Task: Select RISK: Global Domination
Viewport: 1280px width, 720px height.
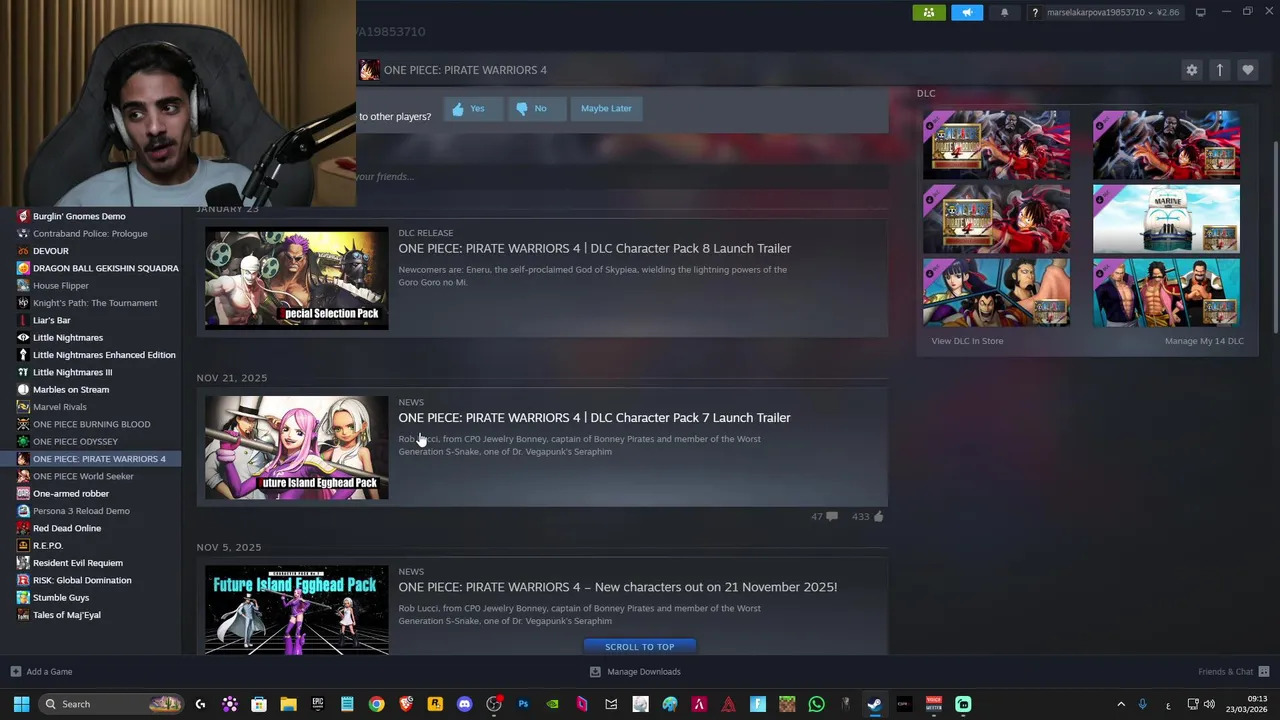Action: [x=82, y=580]
